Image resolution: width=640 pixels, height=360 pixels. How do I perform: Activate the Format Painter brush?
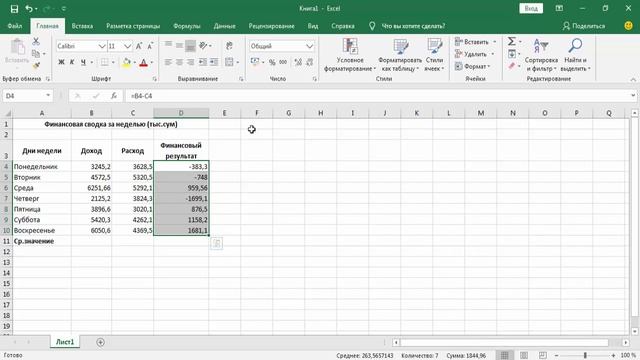point(36,65)
